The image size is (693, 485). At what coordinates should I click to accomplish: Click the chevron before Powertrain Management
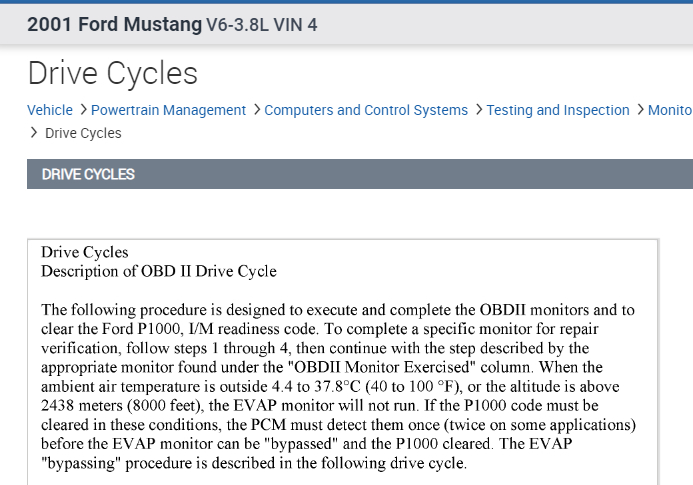(83, 110)
